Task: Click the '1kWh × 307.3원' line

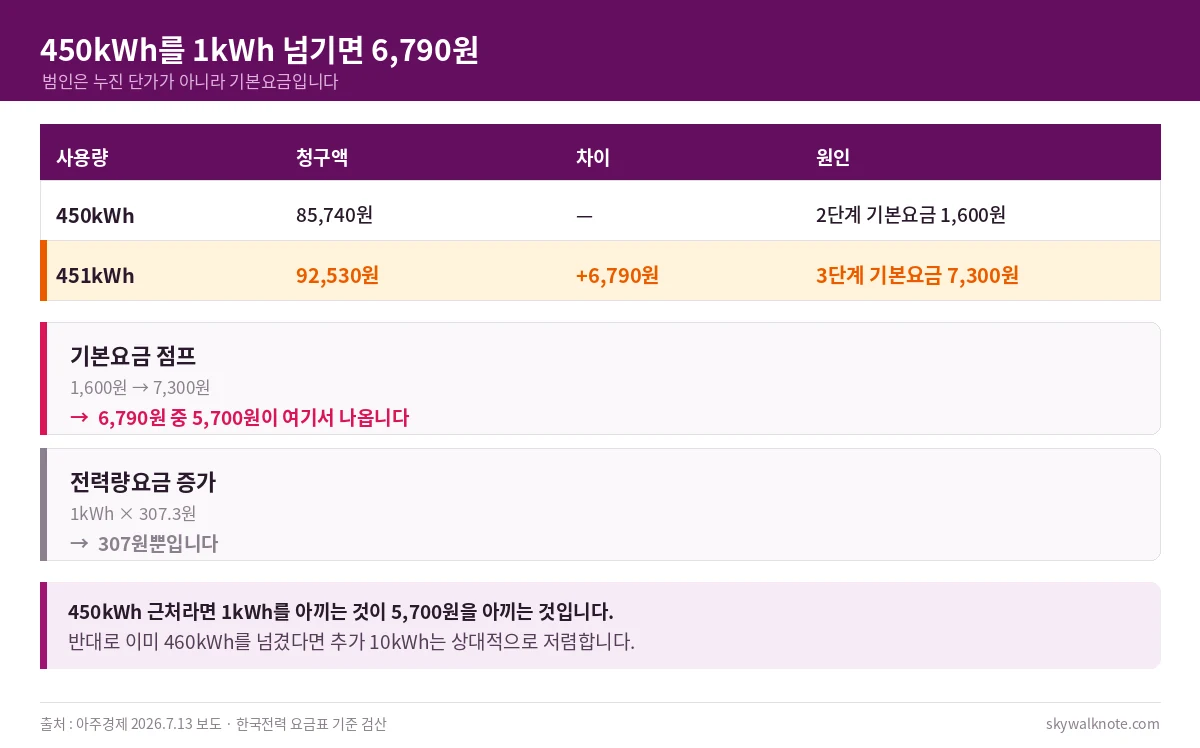Action: click(x=133, y=513)
